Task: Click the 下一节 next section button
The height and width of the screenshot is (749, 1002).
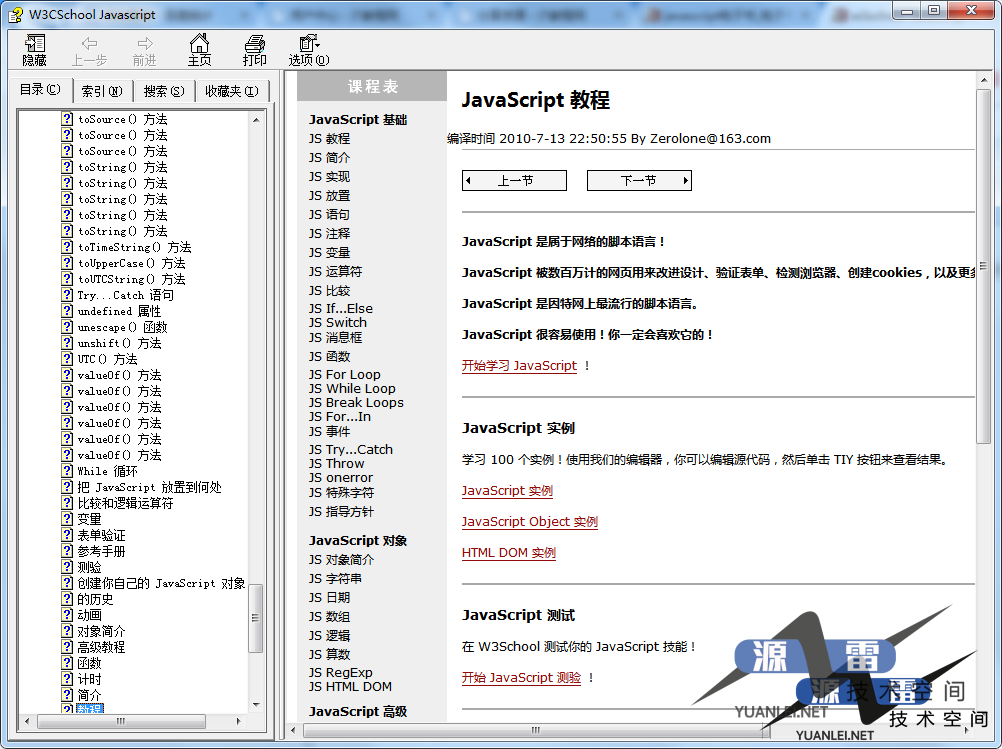Action: click(639, 180)
